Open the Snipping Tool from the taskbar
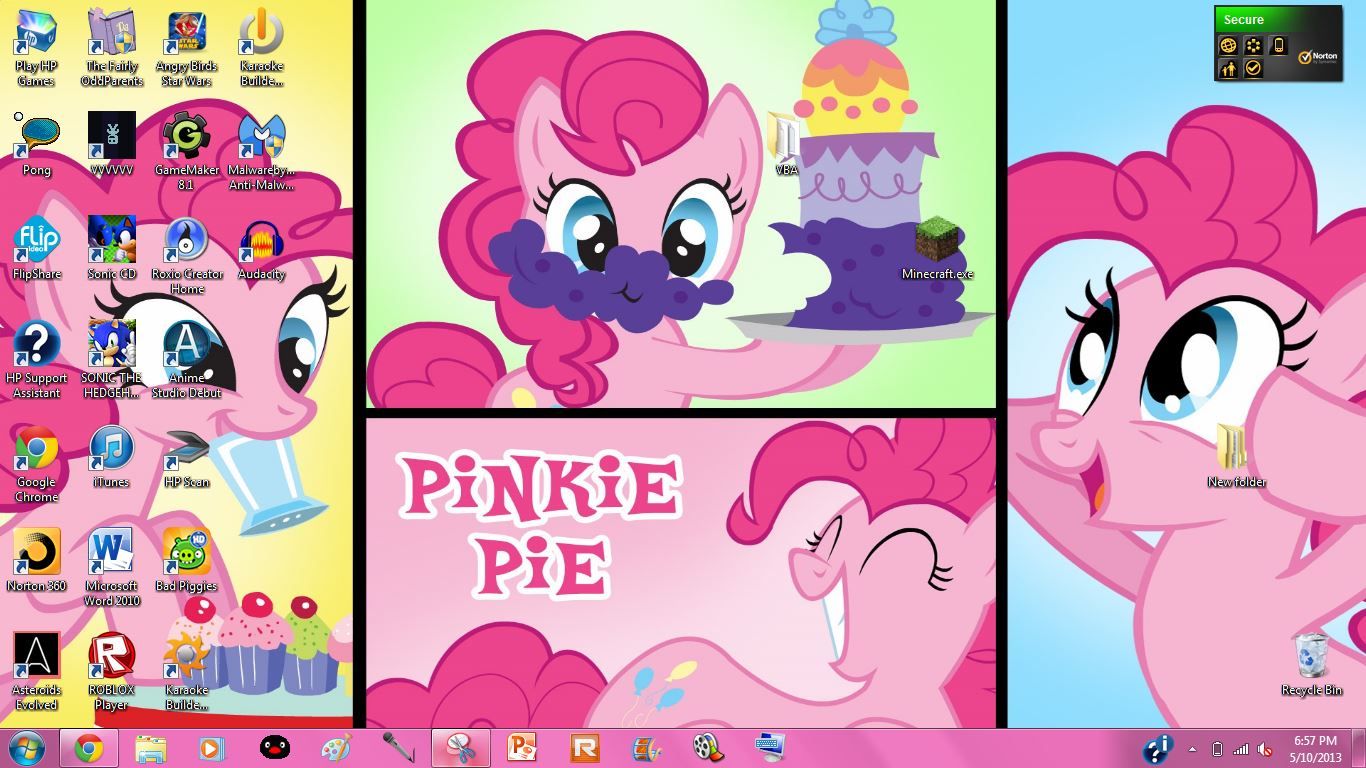 pyautogui.click(x=460, y=747)
